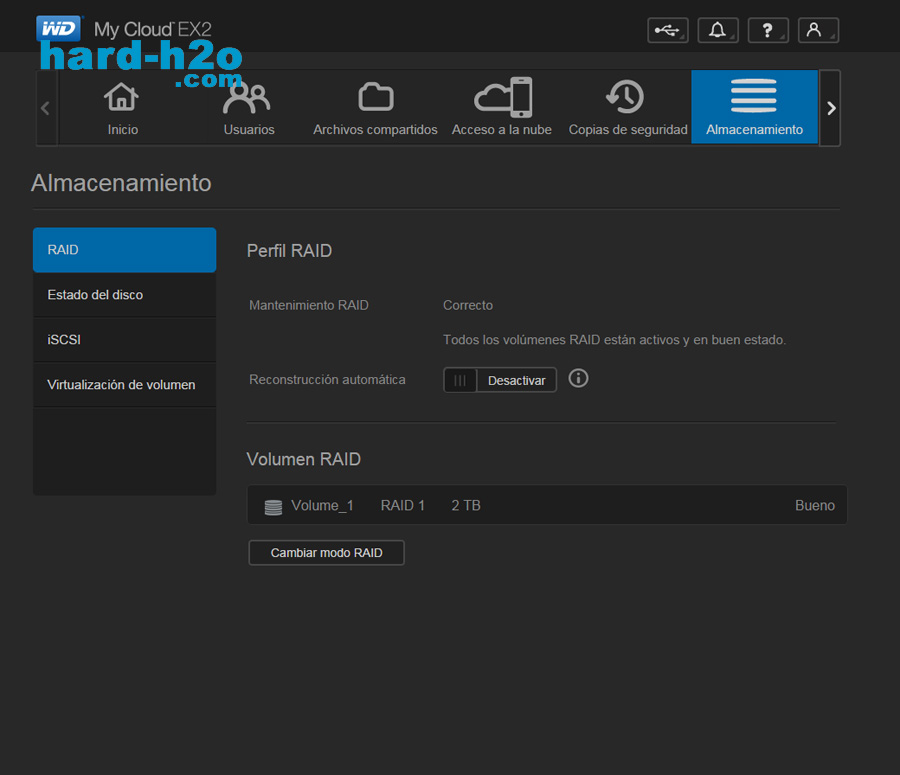The width and height of the screenshot is (900, 775).
Task: Toggle Reconstrucción automática switch
Action: [x=499, y=380]
